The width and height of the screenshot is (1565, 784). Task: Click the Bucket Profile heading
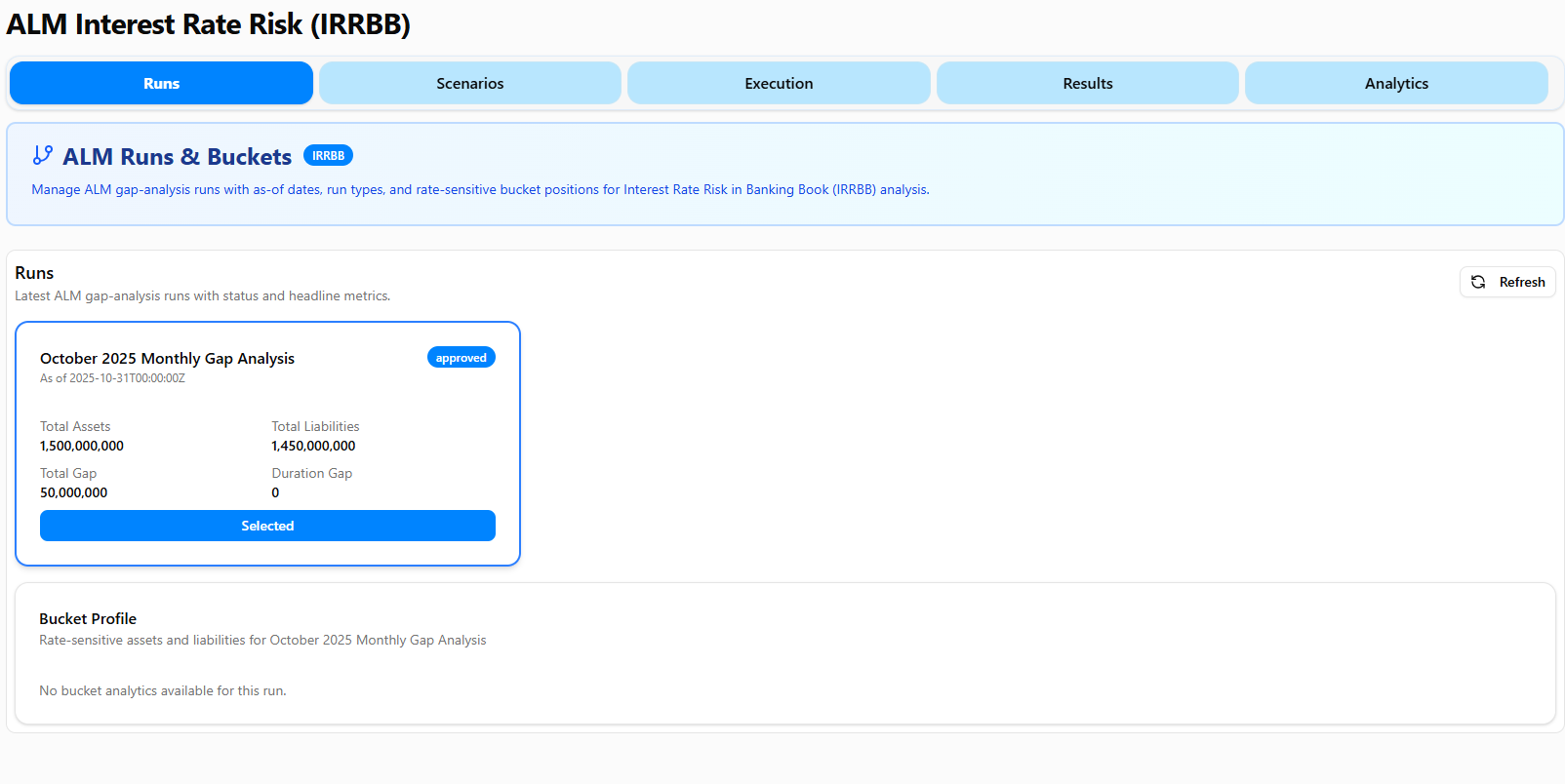(88, 619)
